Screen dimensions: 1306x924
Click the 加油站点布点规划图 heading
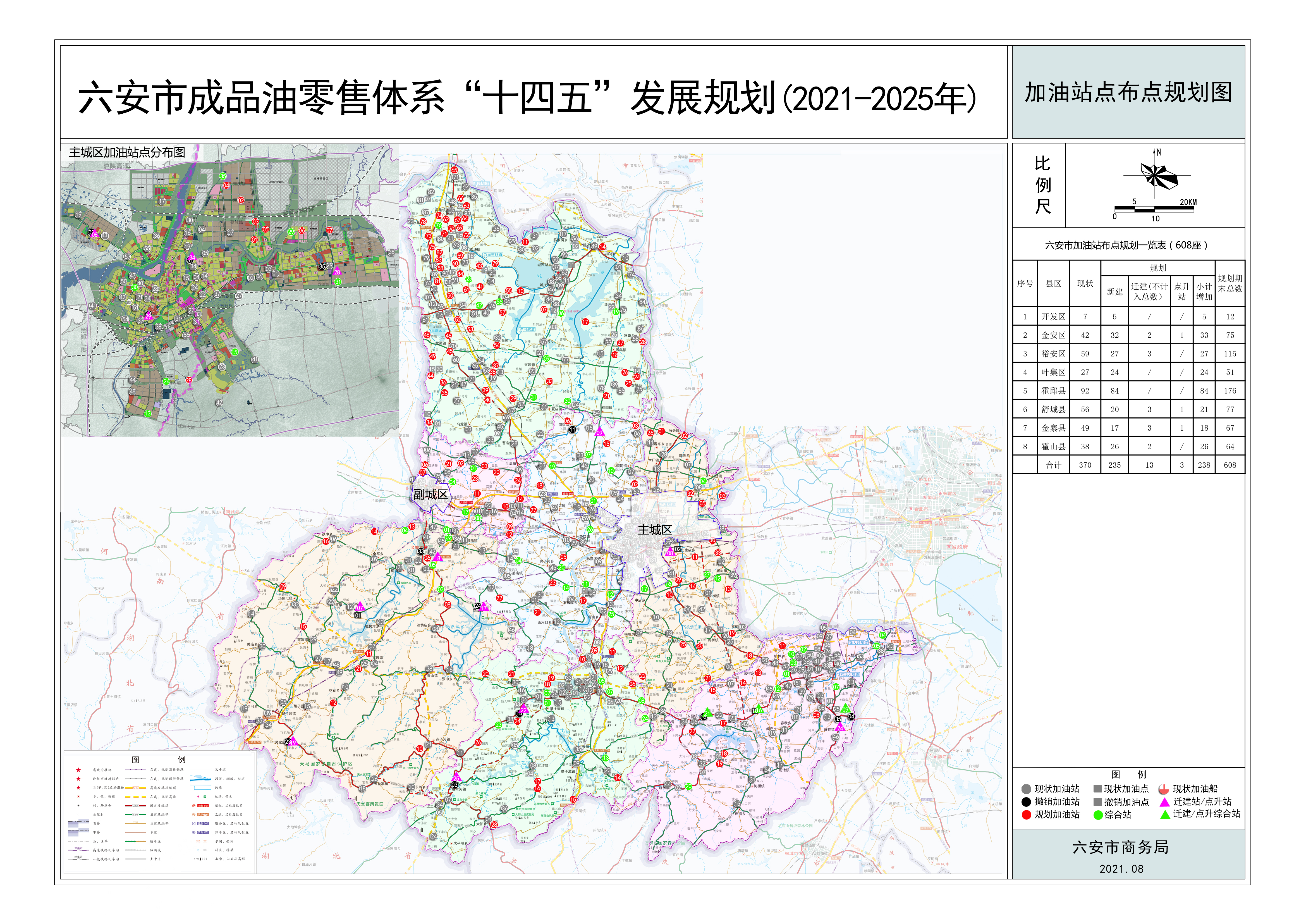tap(1128, 92)
